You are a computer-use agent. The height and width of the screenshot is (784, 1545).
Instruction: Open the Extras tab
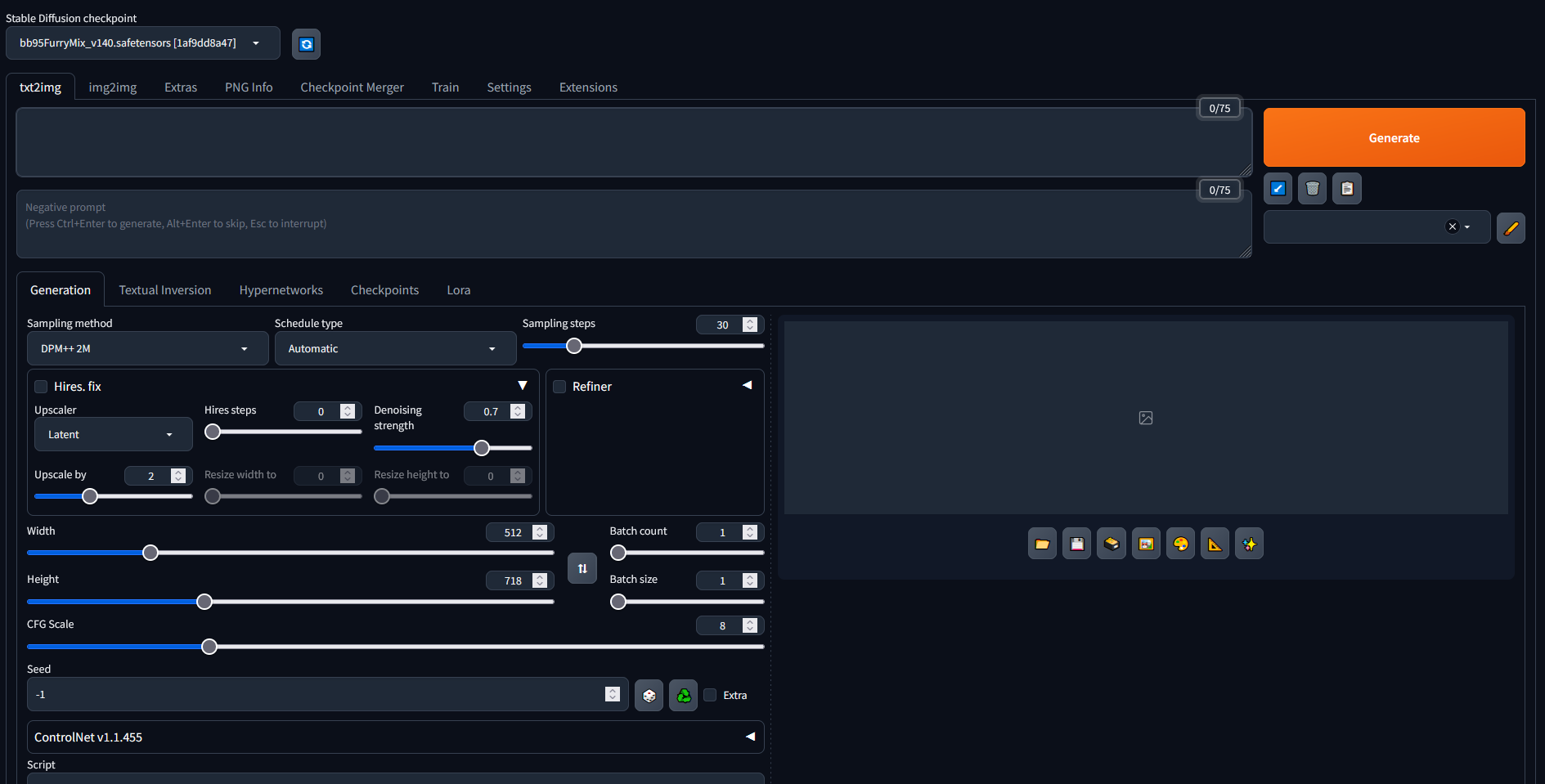(181, 87)
